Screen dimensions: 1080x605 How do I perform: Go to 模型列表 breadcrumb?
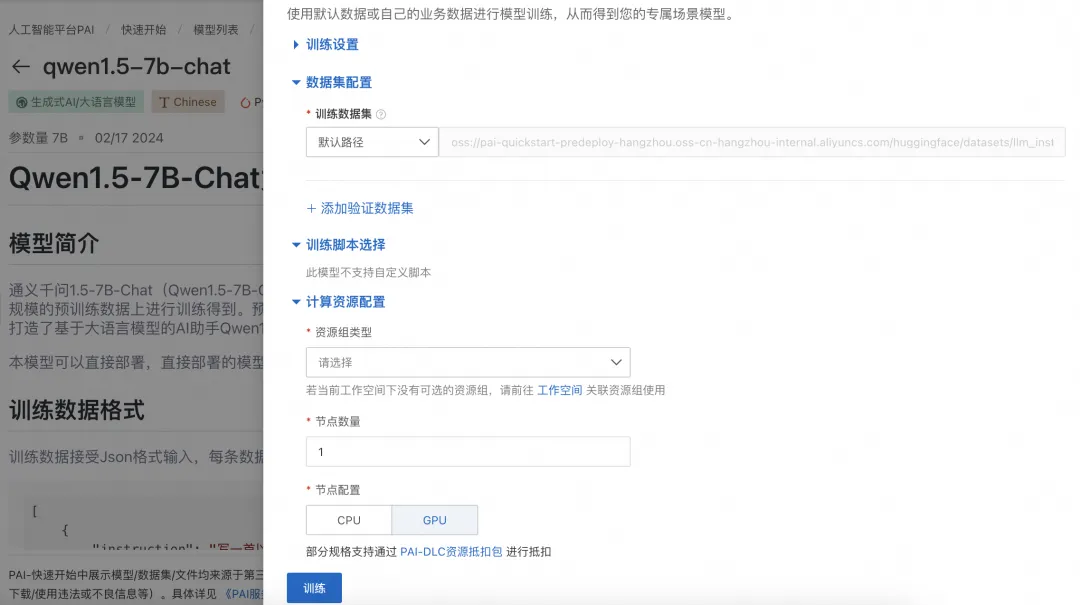(216, 30)
